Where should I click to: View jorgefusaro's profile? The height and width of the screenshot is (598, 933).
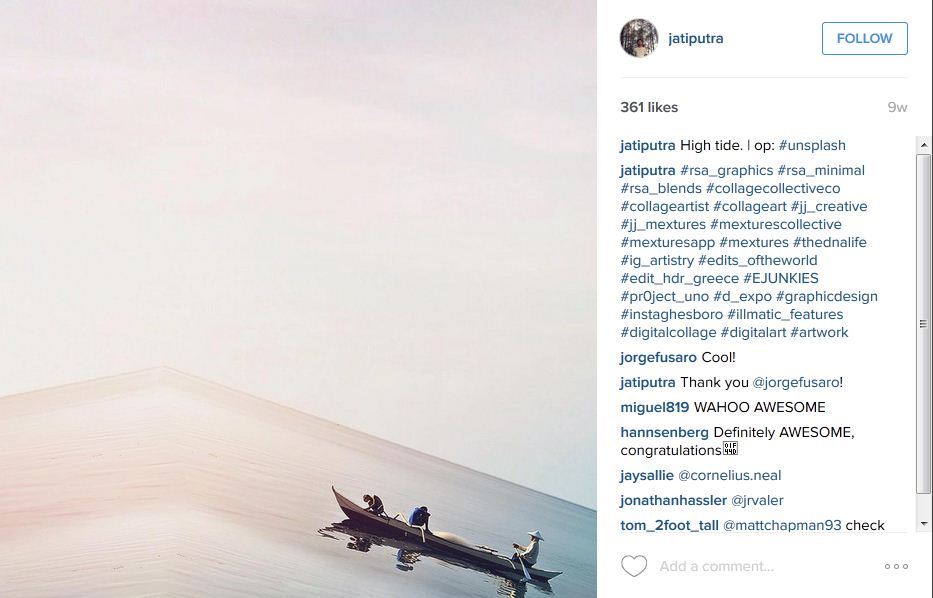tap(658, 358)
